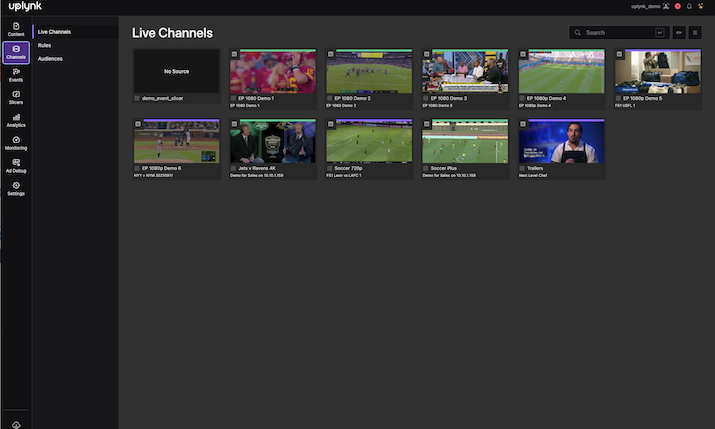The width and height of the screenshot is (715, 429).
Task: Open the Rules tab
Action: (x=45, y=46)
